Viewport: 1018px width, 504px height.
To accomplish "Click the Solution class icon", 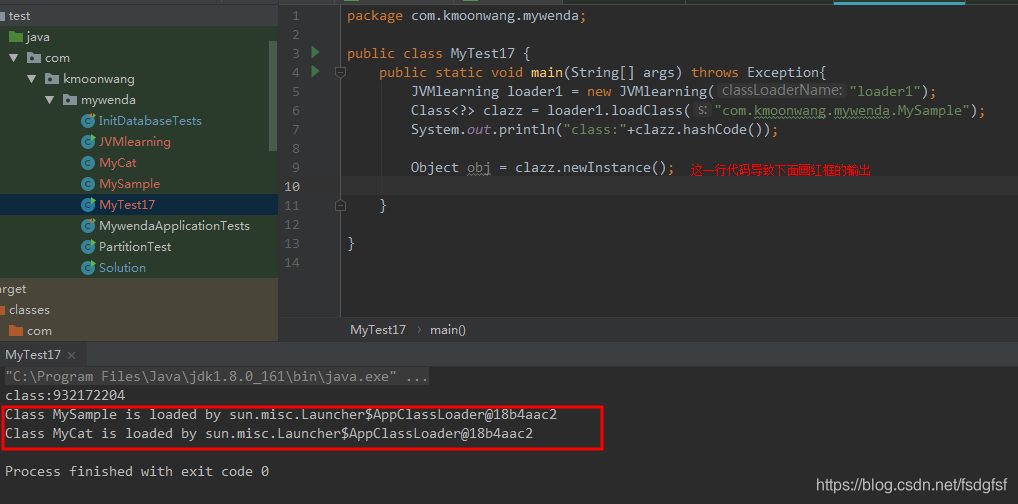I will [88, 268].
